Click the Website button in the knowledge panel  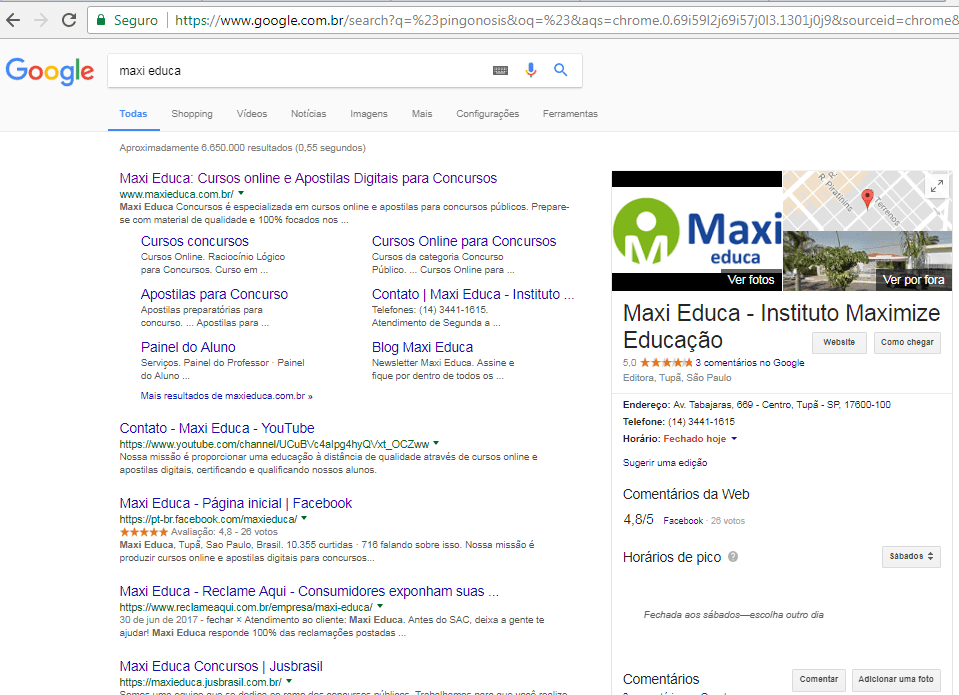click(839, 343)
